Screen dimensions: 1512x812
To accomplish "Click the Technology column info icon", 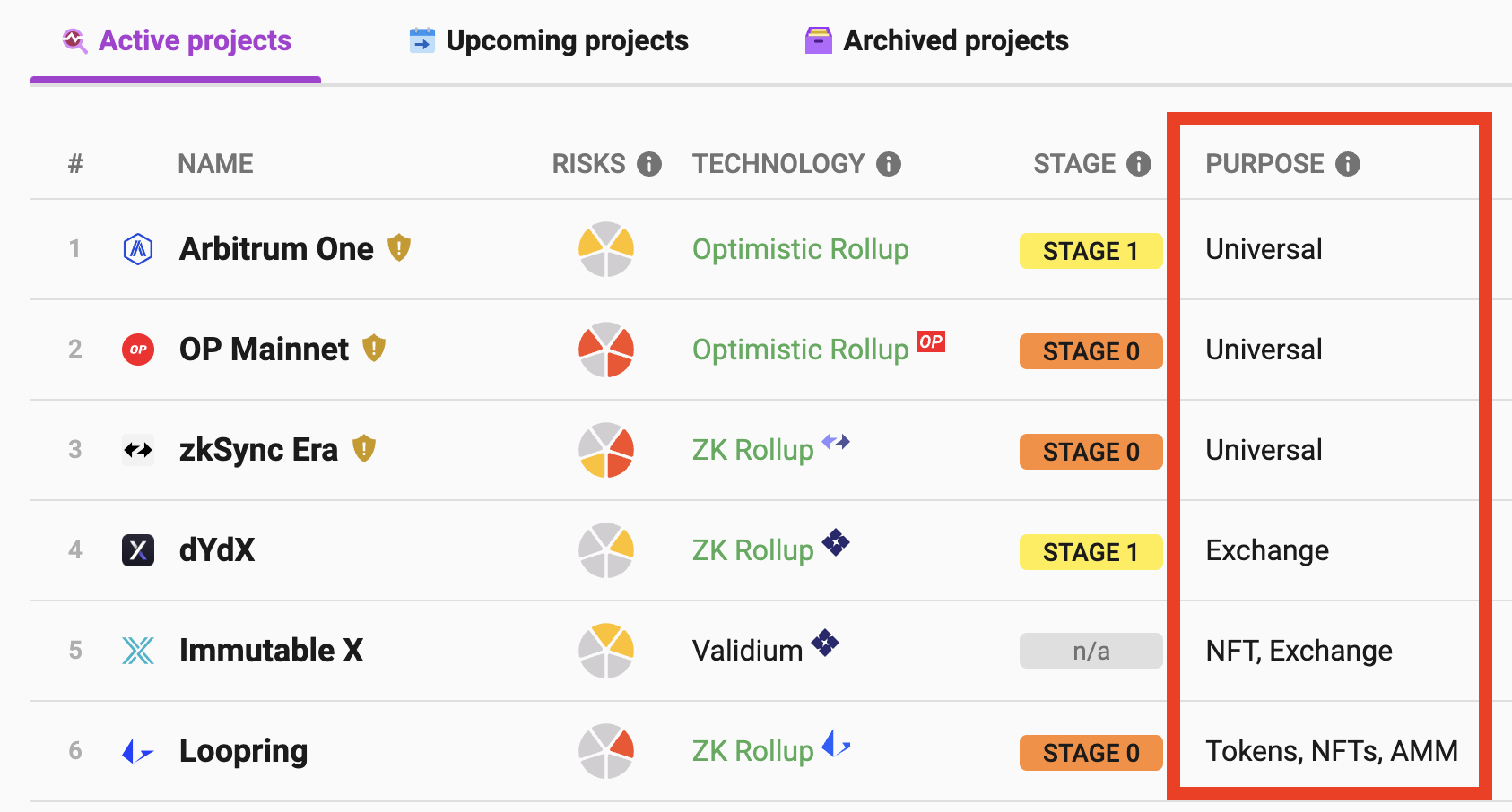I will click(x=889, y=164).
